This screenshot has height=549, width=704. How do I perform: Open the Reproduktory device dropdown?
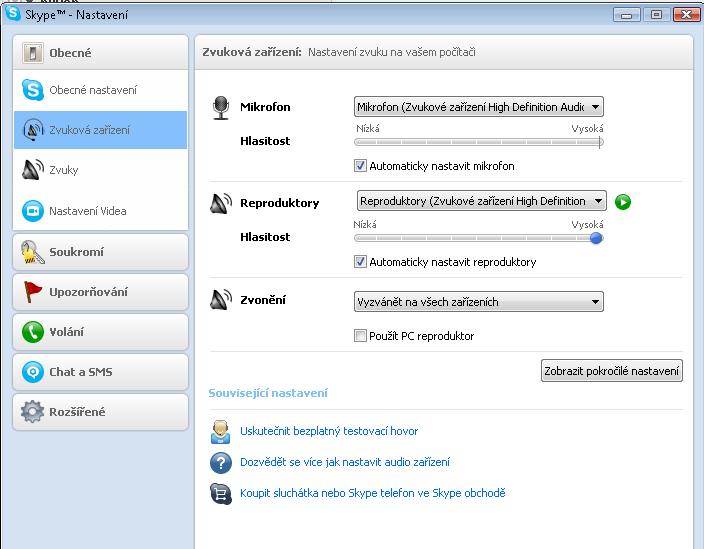[x=481, y=201]
